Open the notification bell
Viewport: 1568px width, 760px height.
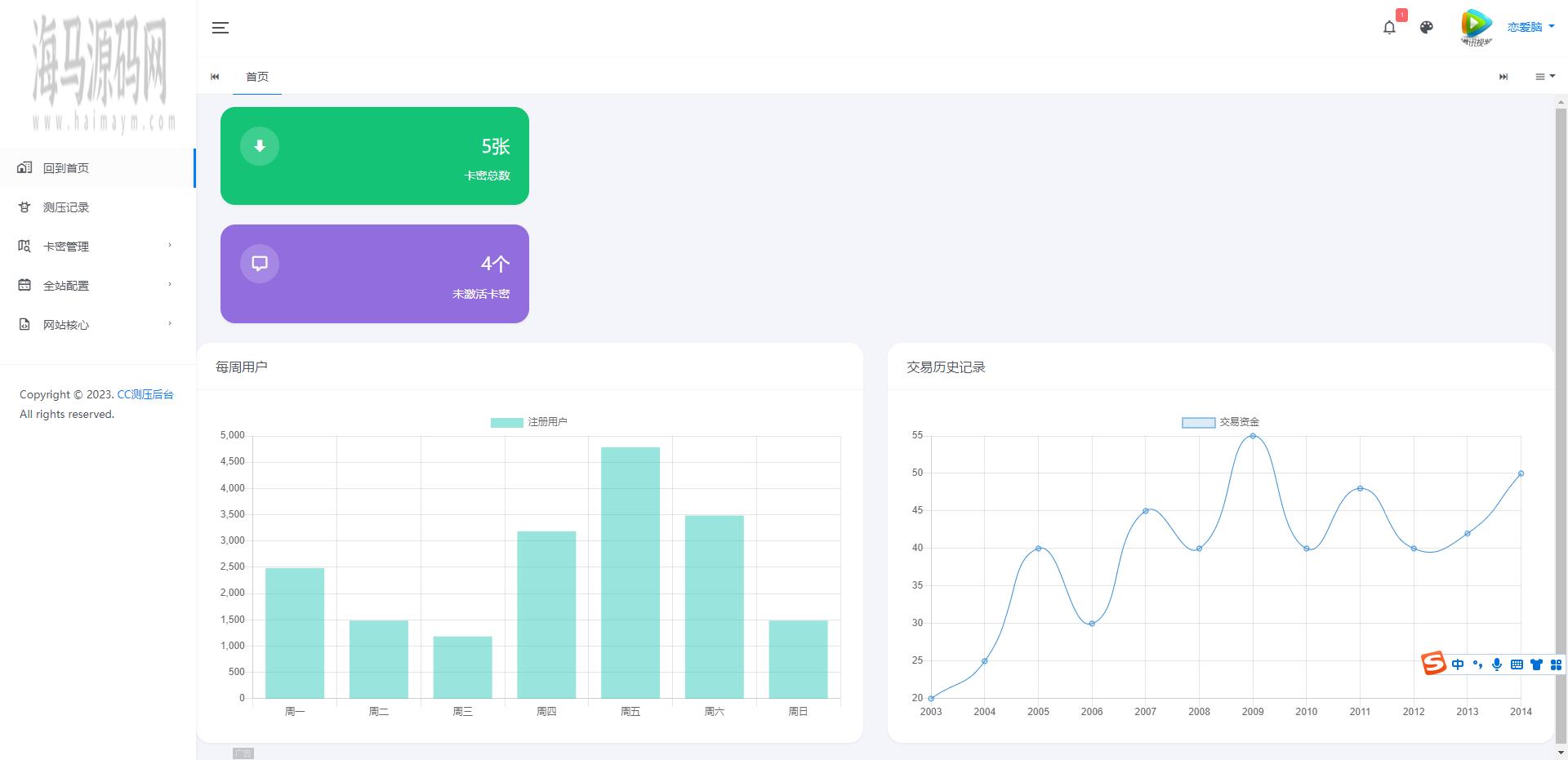1389,28
